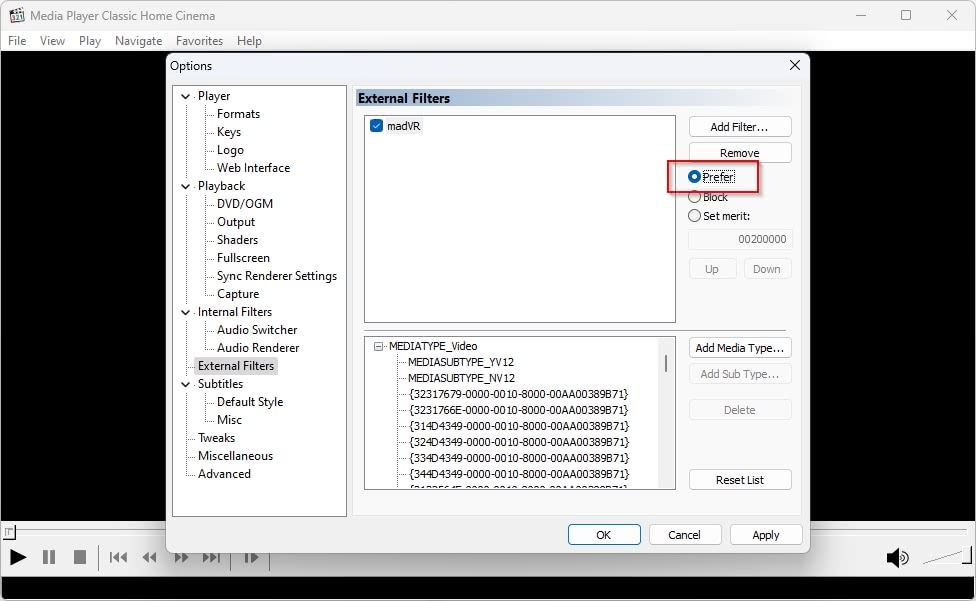This screenshot has width=976, height=601.
Task: Click the Media Player Classic title icon
Action: coord(17,15)
